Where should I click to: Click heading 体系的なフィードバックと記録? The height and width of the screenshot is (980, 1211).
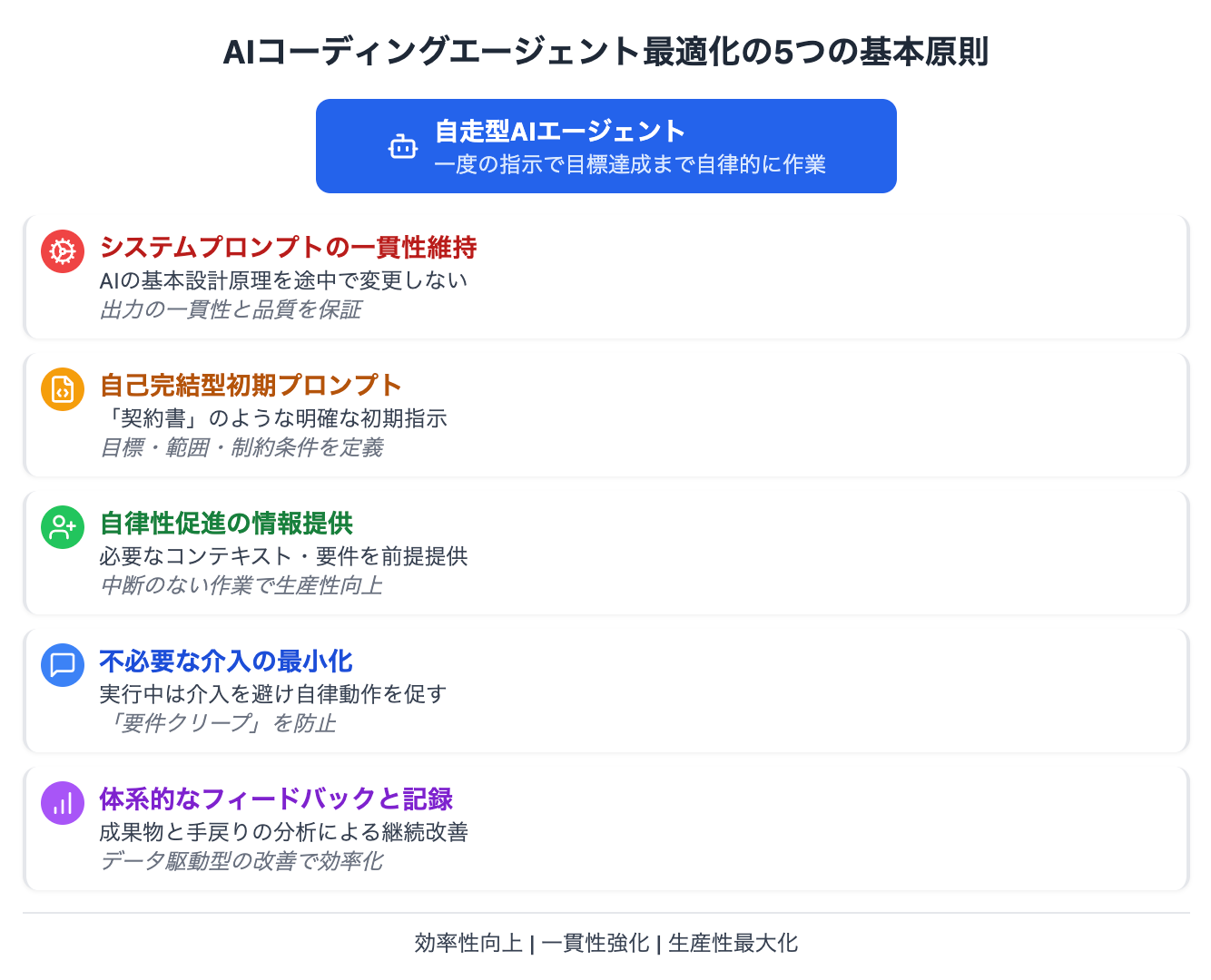tap(276, 799)
